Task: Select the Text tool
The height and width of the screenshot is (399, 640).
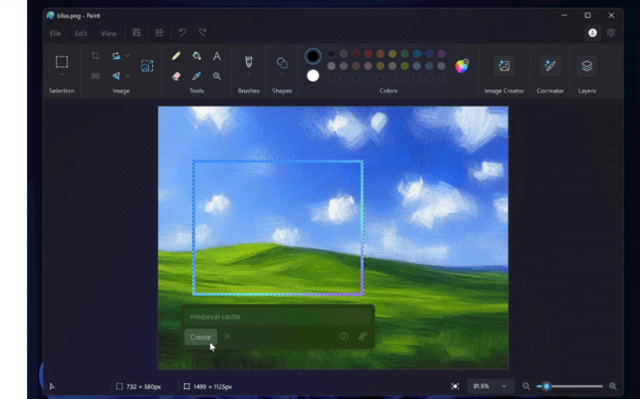Action: (217, 56)
